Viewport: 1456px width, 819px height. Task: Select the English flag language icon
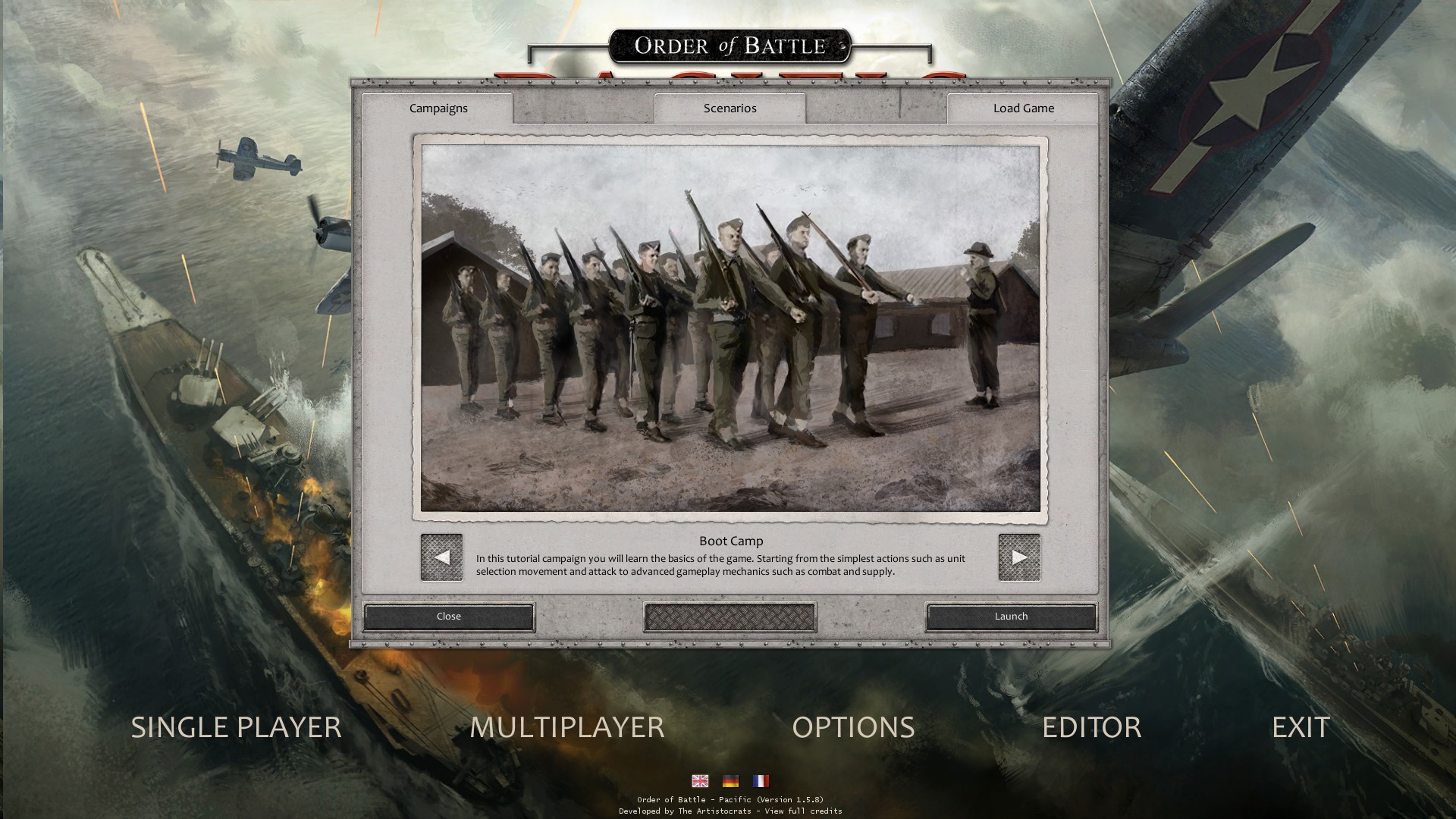(700, 781)
